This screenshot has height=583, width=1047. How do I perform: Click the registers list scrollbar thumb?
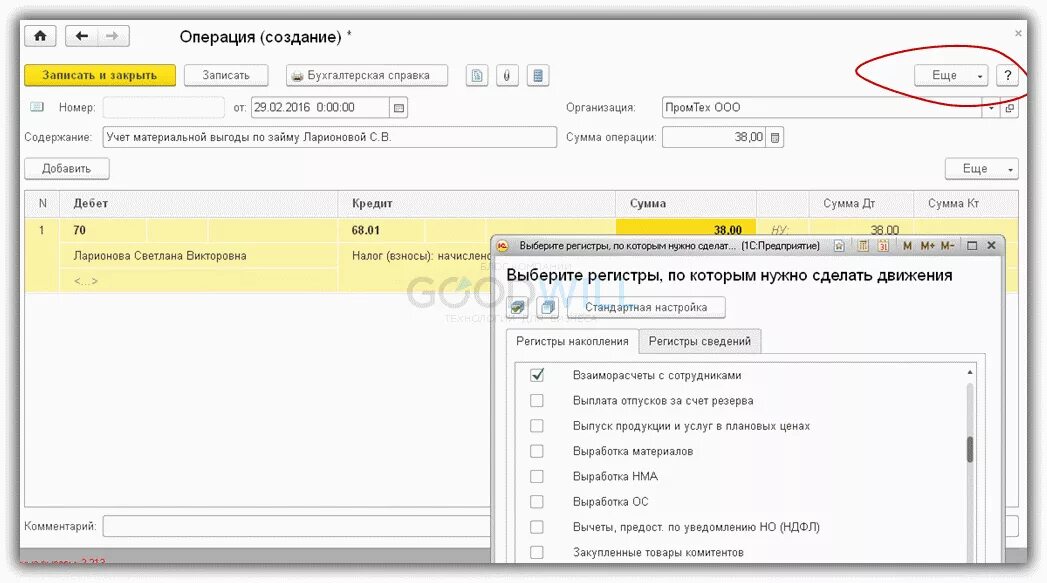click(x=970, y=449)
